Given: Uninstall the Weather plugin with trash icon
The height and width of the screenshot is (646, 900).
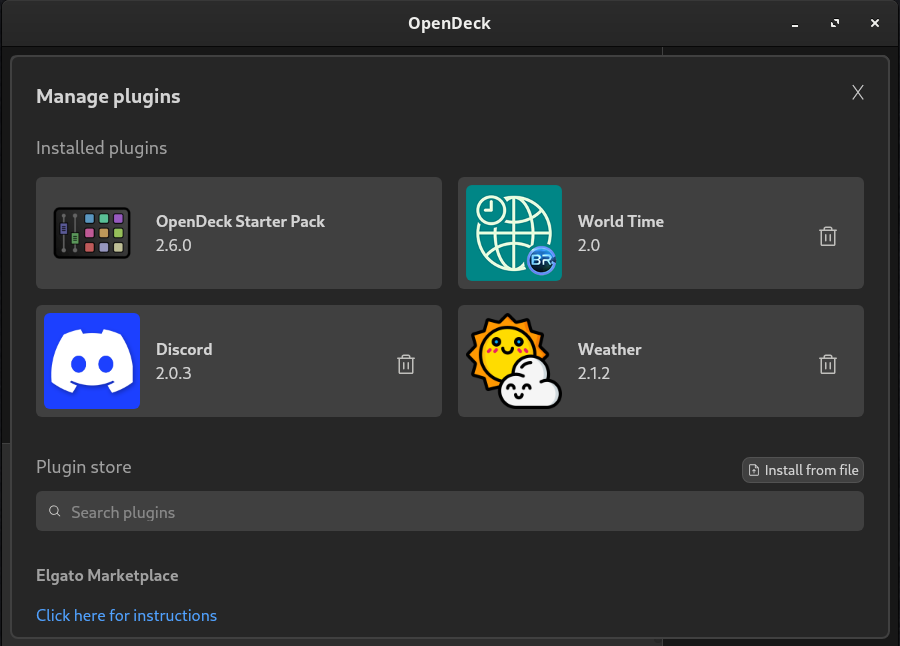Looking at the screenshot, I should point(828,364).
